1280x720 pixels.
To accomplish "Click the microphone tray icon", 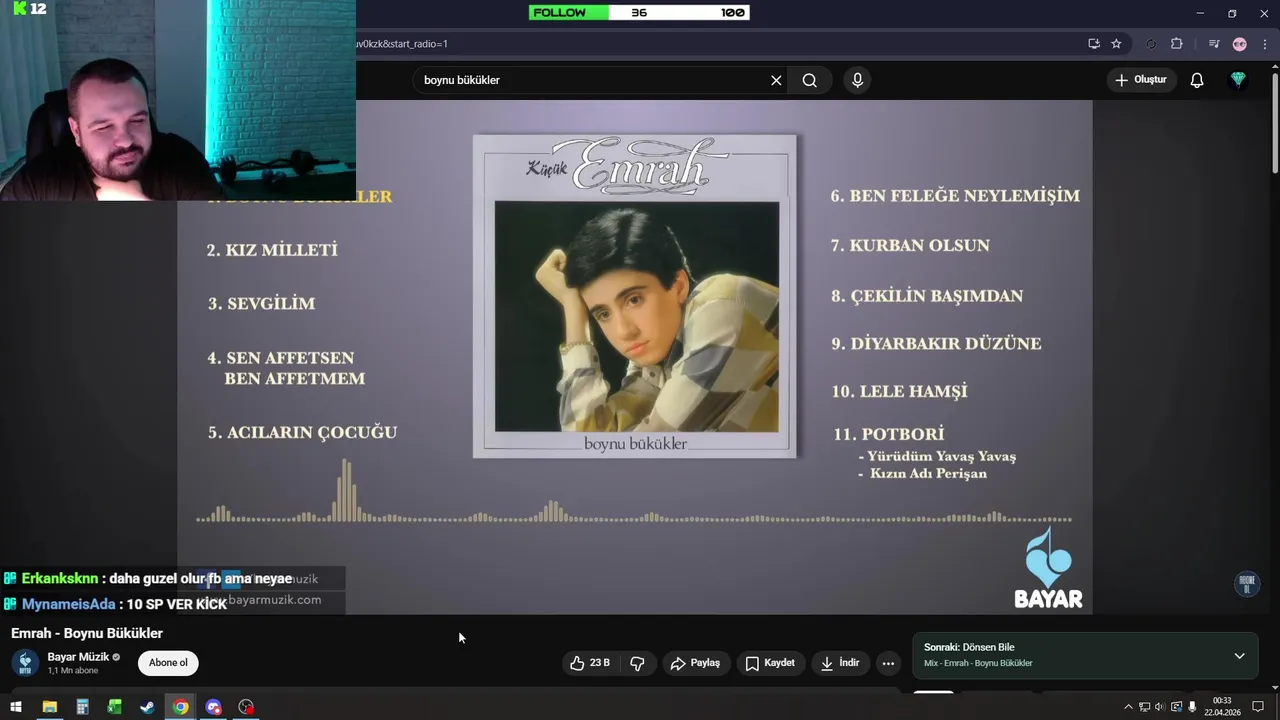I will 1192,707.
